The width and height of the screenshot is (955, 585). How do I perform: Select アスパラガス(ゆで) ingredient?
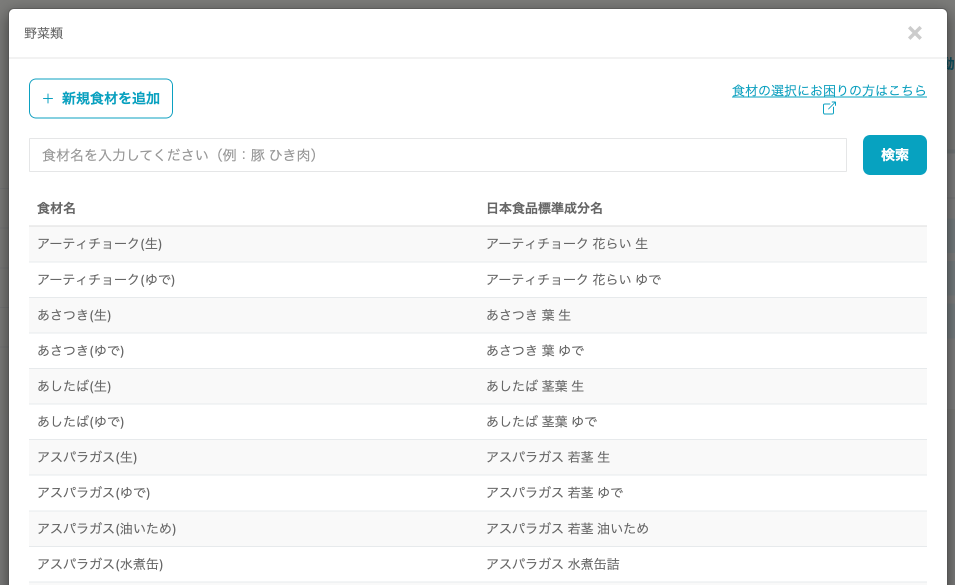94,493
